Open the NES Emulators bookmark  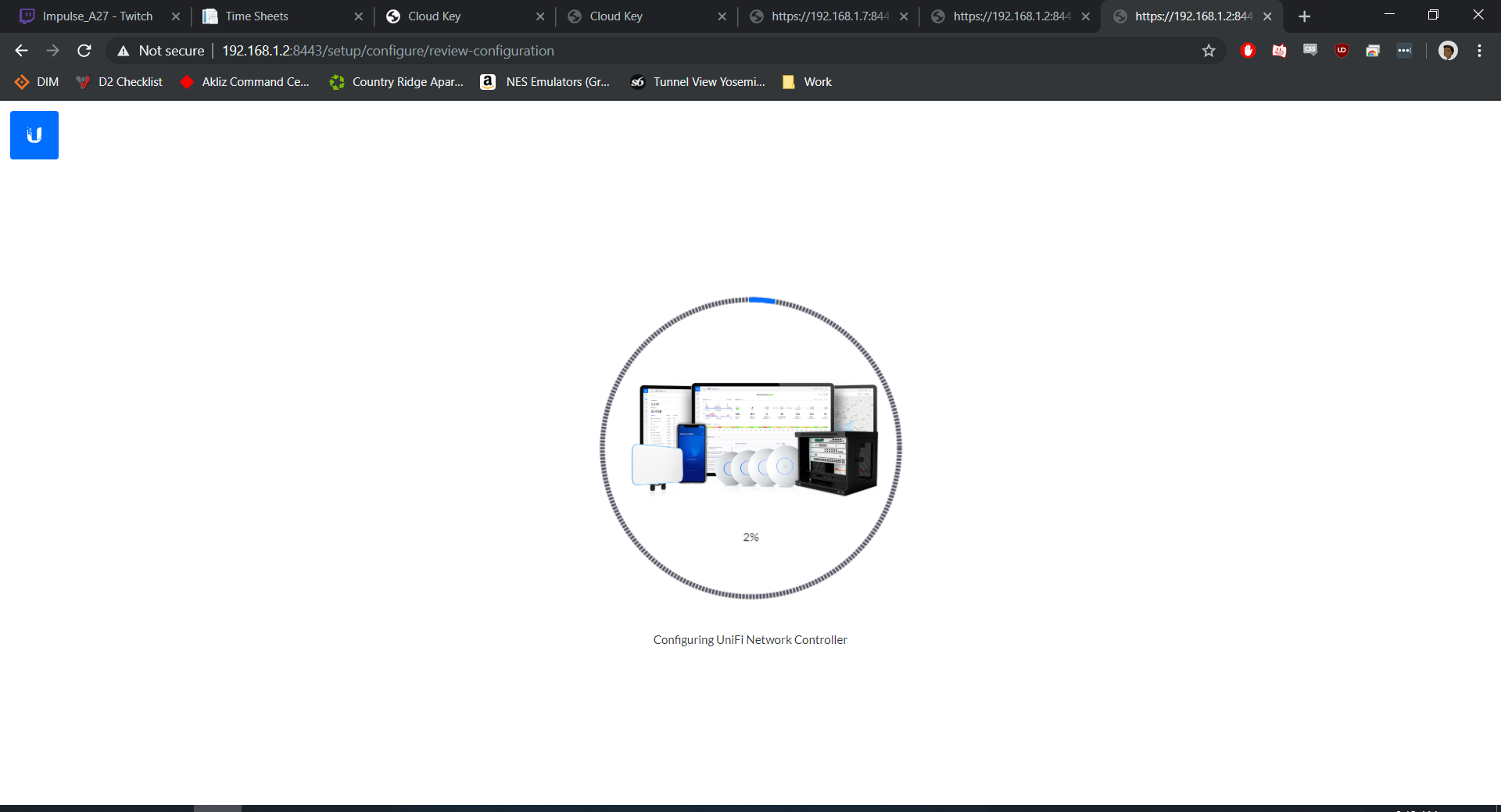click(x=546, y=82)
